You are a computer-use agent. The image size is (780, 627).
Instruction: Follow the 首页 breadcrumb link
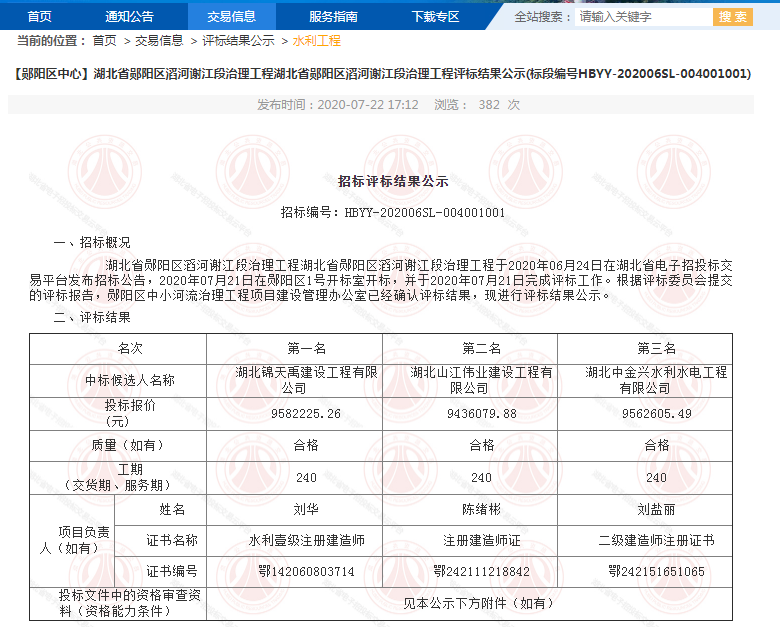(104, 41)
